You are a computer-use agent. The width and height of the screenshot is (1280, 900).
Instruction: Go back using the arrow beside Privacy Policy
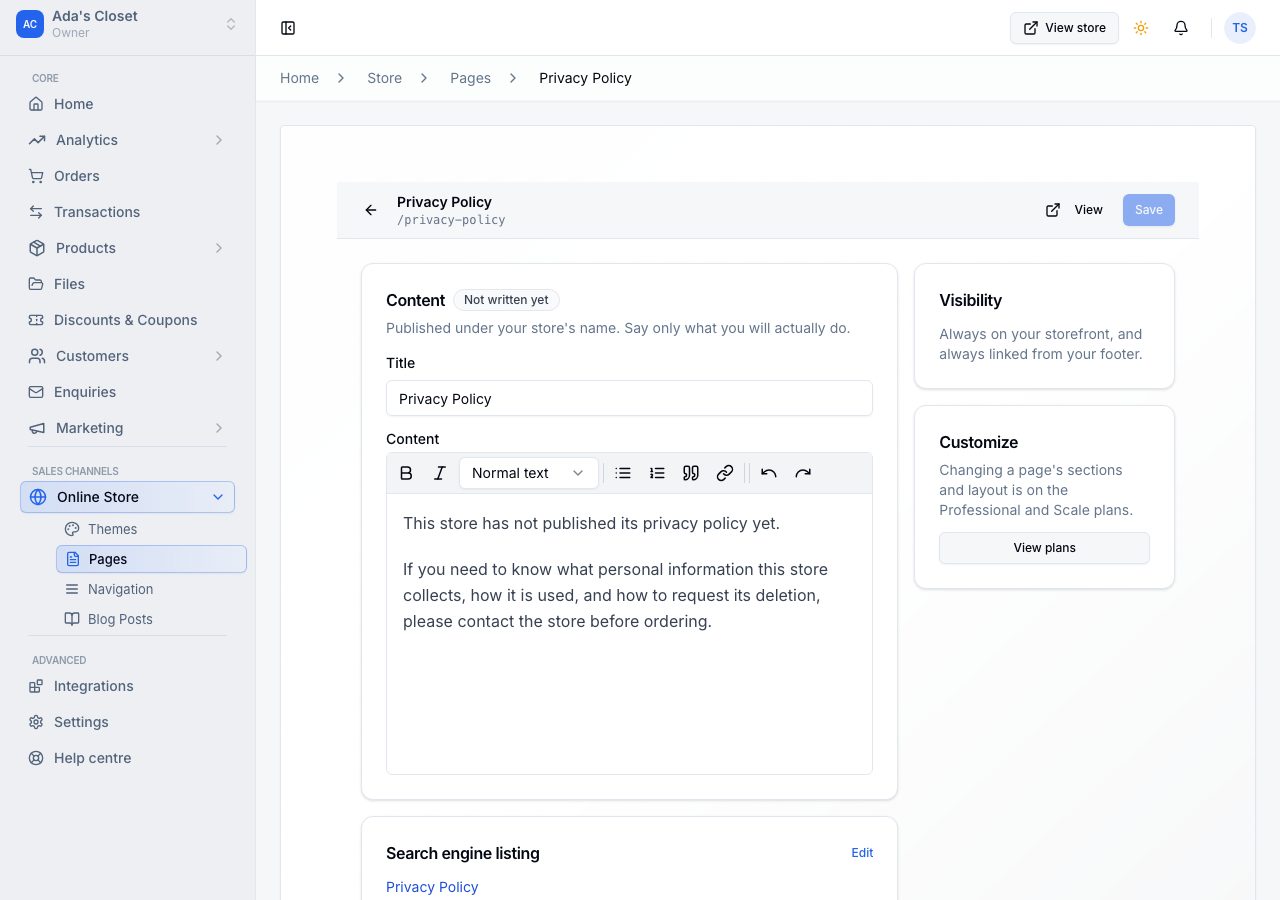[x=371, y=210]
